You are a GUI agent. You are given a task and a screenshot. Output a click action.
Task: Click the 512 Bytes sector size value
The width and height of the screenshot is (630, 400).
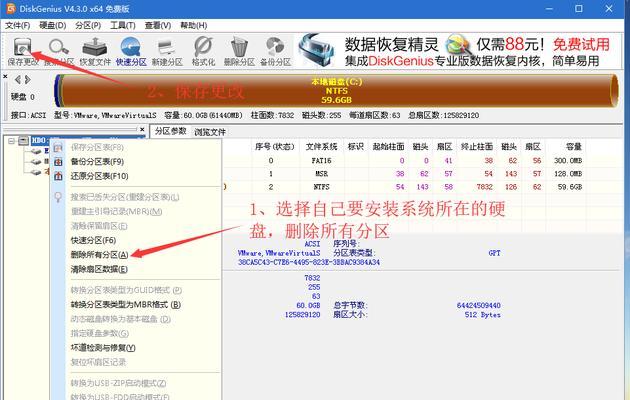[x=483, y=315]
